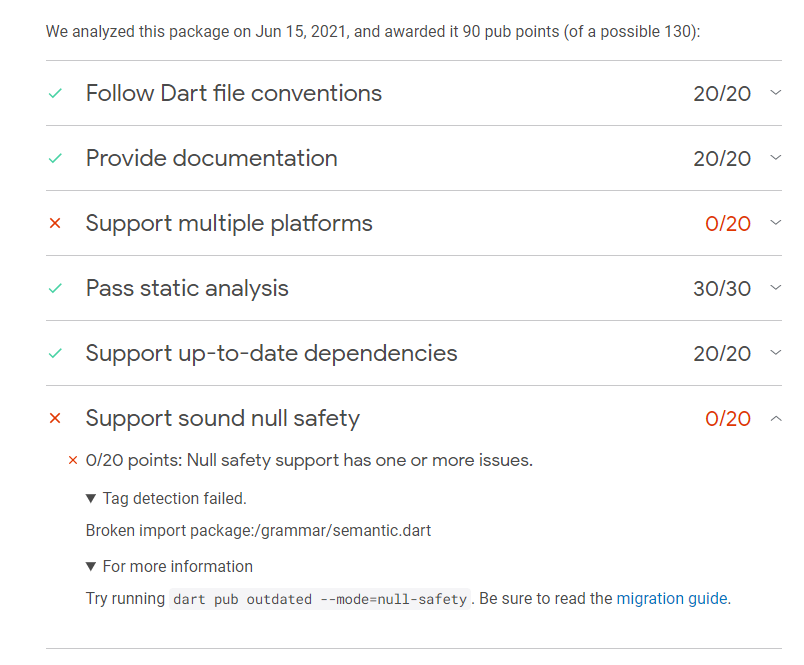Collapse the Tag detection failed disclosure triangle
The image size is (804, 665).
(91, 497)
